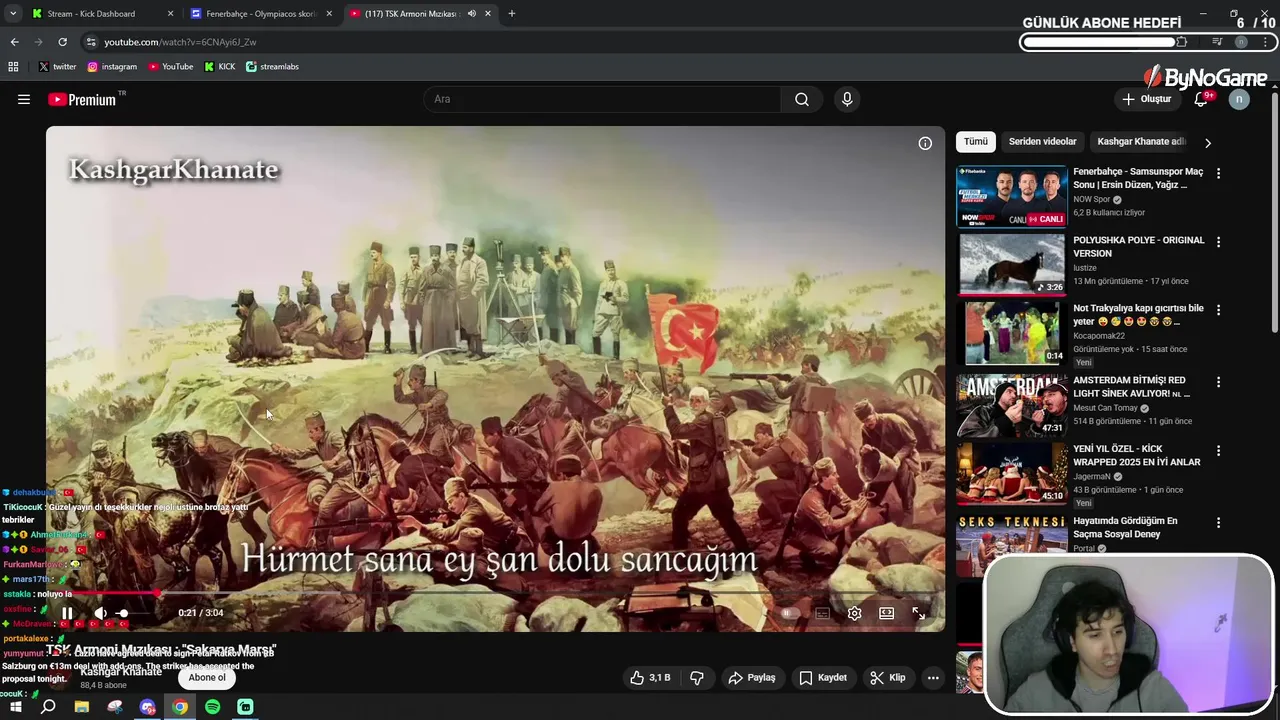Open the browser apps grid icon
Screen dimensions: 1280x720
pos(13,67)
